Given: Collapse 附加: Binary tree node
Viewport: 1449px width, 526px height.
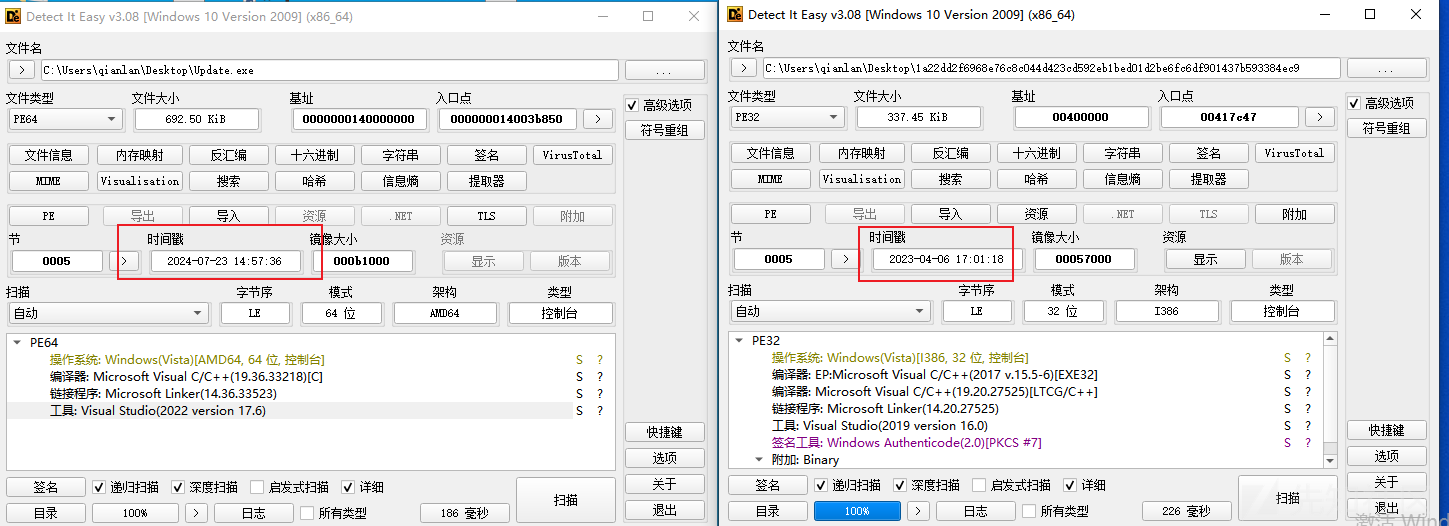Looking at the screenshot, I should point(757,460).
